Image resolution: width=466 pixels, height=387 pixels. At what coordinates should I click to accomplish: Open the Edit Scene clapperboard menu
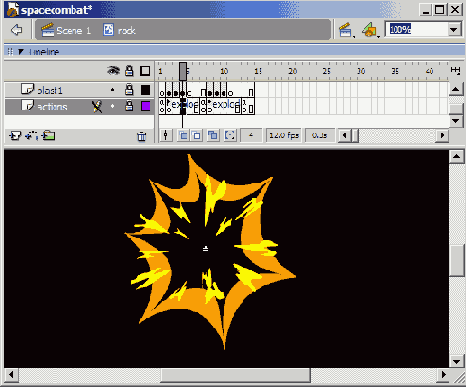tap(346, 30)
